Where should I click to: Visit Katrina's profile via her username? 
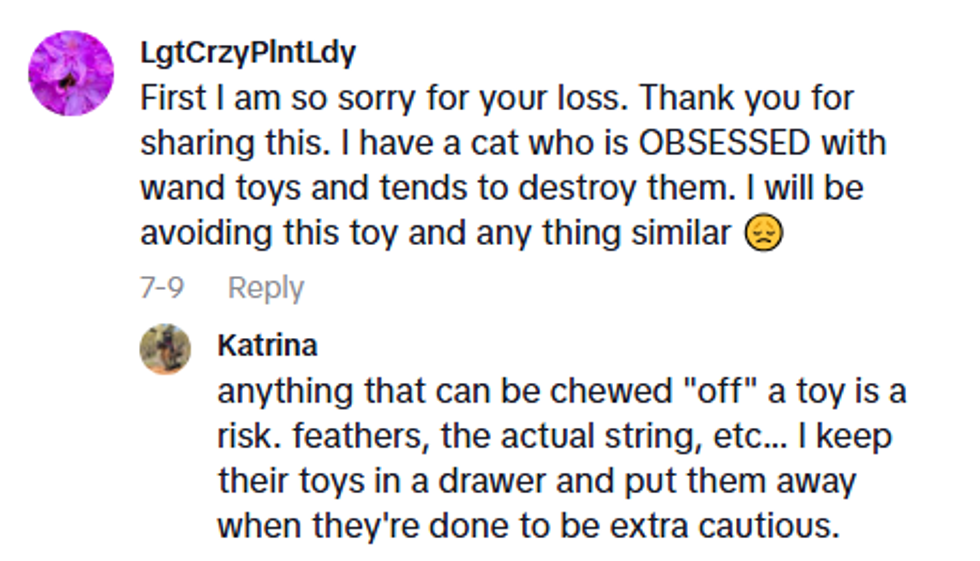click(x=267, y=346)
